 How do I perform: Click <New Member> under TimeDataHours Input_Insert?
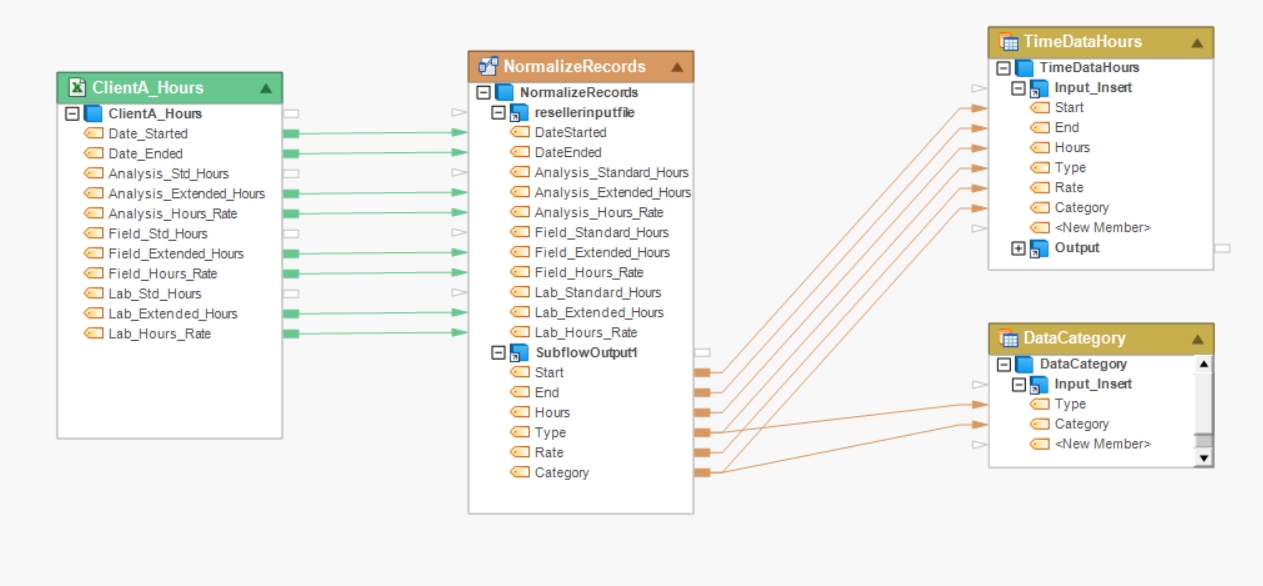pyautogui.click(x=1103, y=227)
